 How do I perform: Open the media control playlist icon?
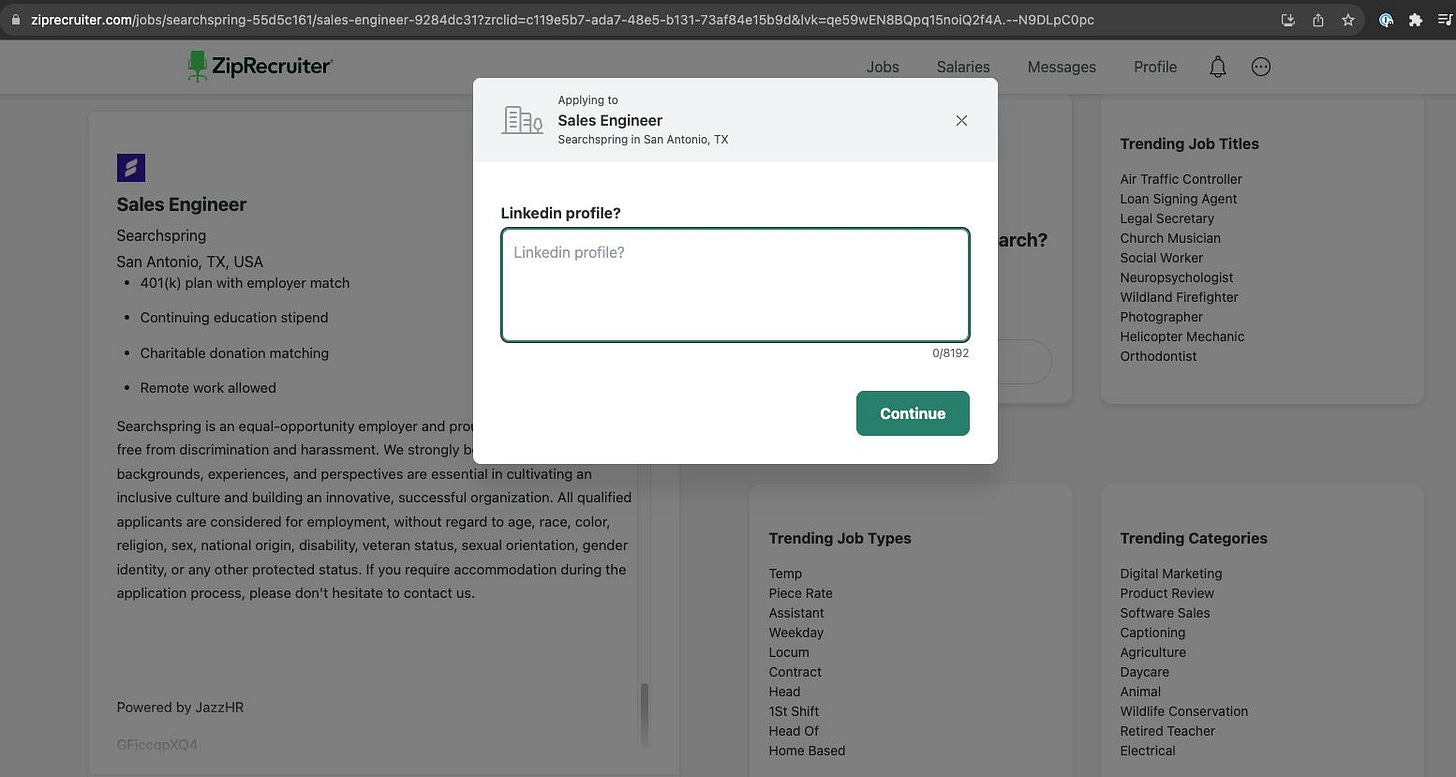[x=1444, y=20]
